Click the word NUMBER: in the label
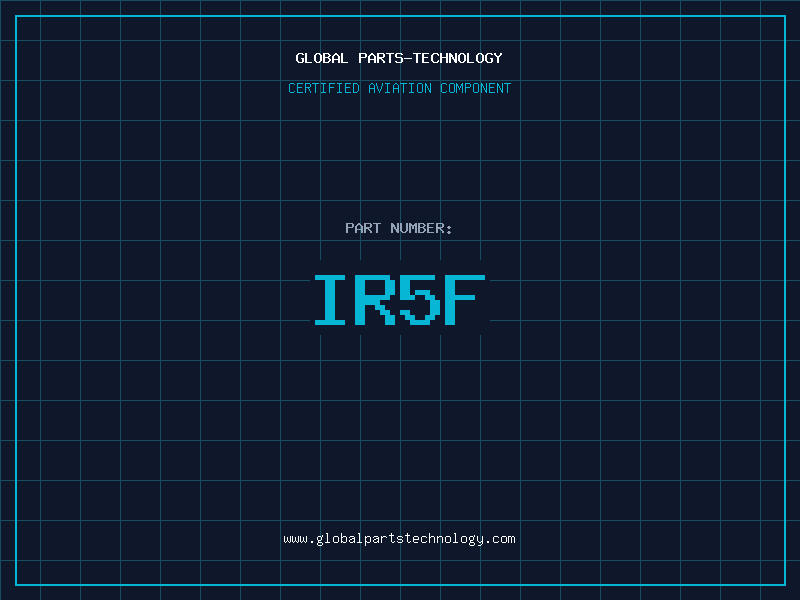This screenshot has height=600, width=800. coord(421,228)
